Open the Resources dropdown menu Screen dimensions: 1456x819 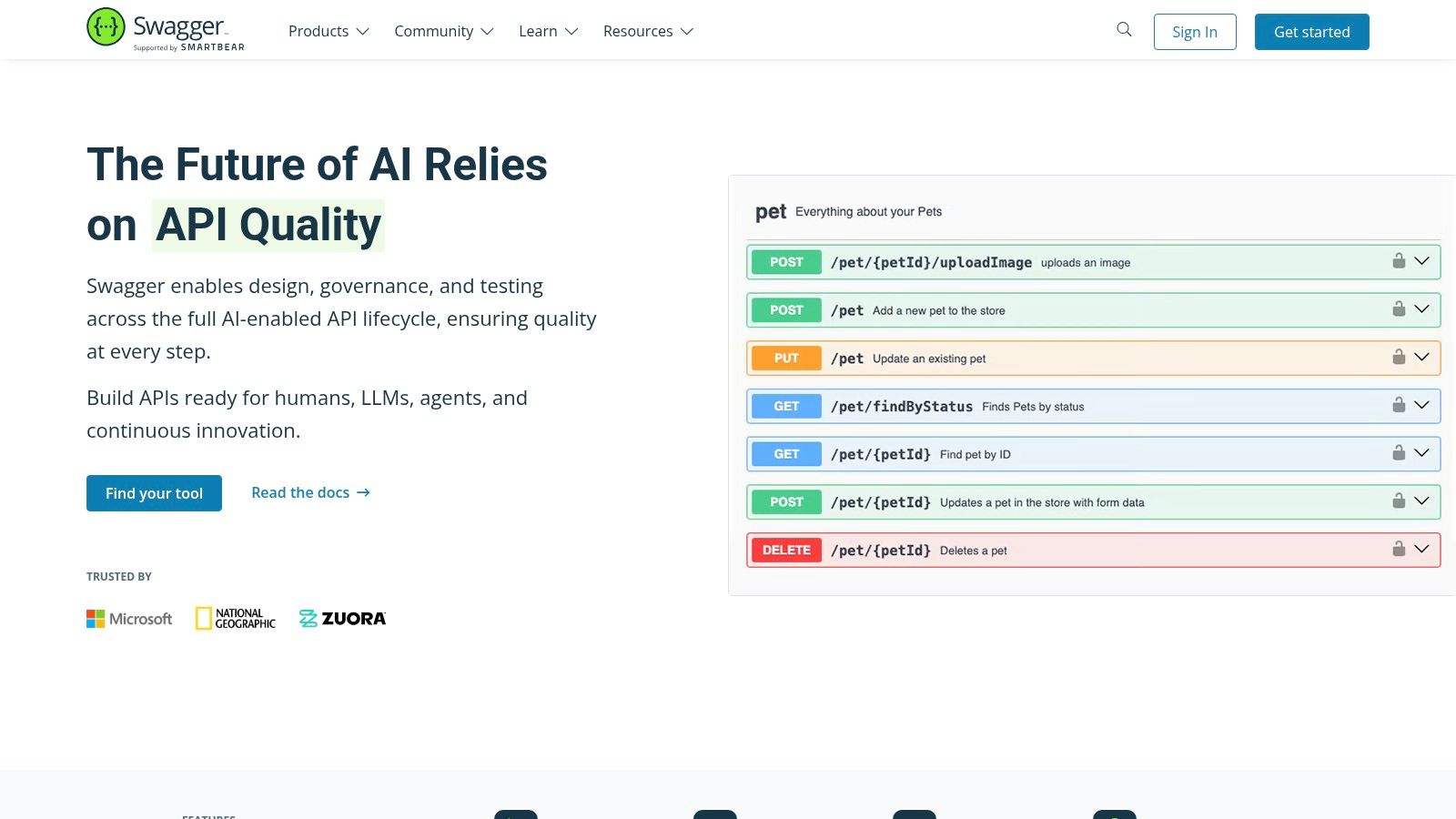point(648,31)
